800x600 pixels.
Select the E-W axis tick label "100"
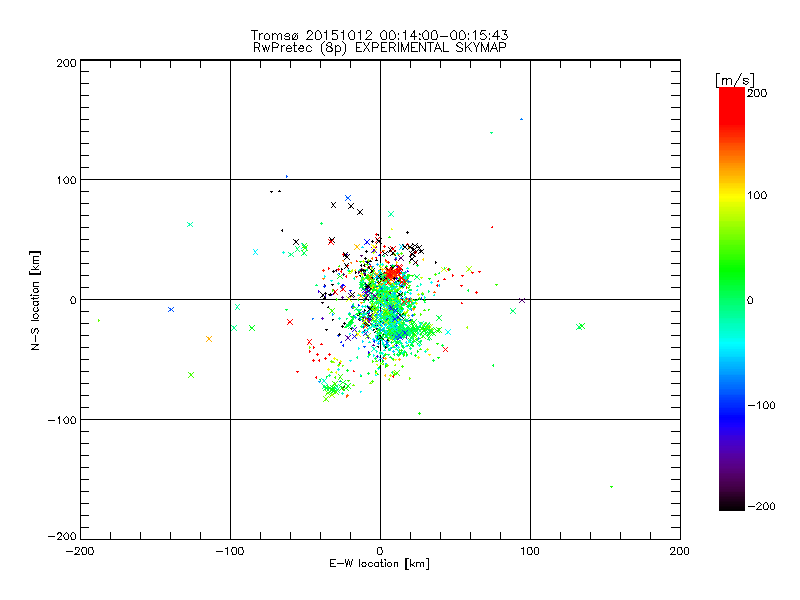click(x=530, y=551)
